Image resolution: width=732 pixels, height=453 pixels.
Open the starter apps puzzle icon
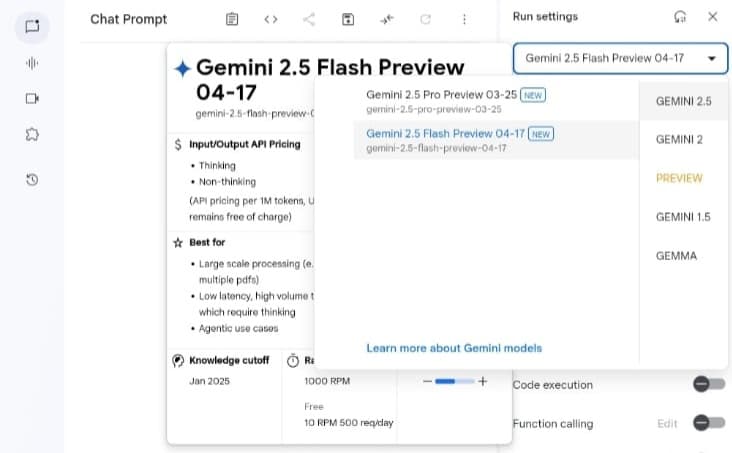31,134
